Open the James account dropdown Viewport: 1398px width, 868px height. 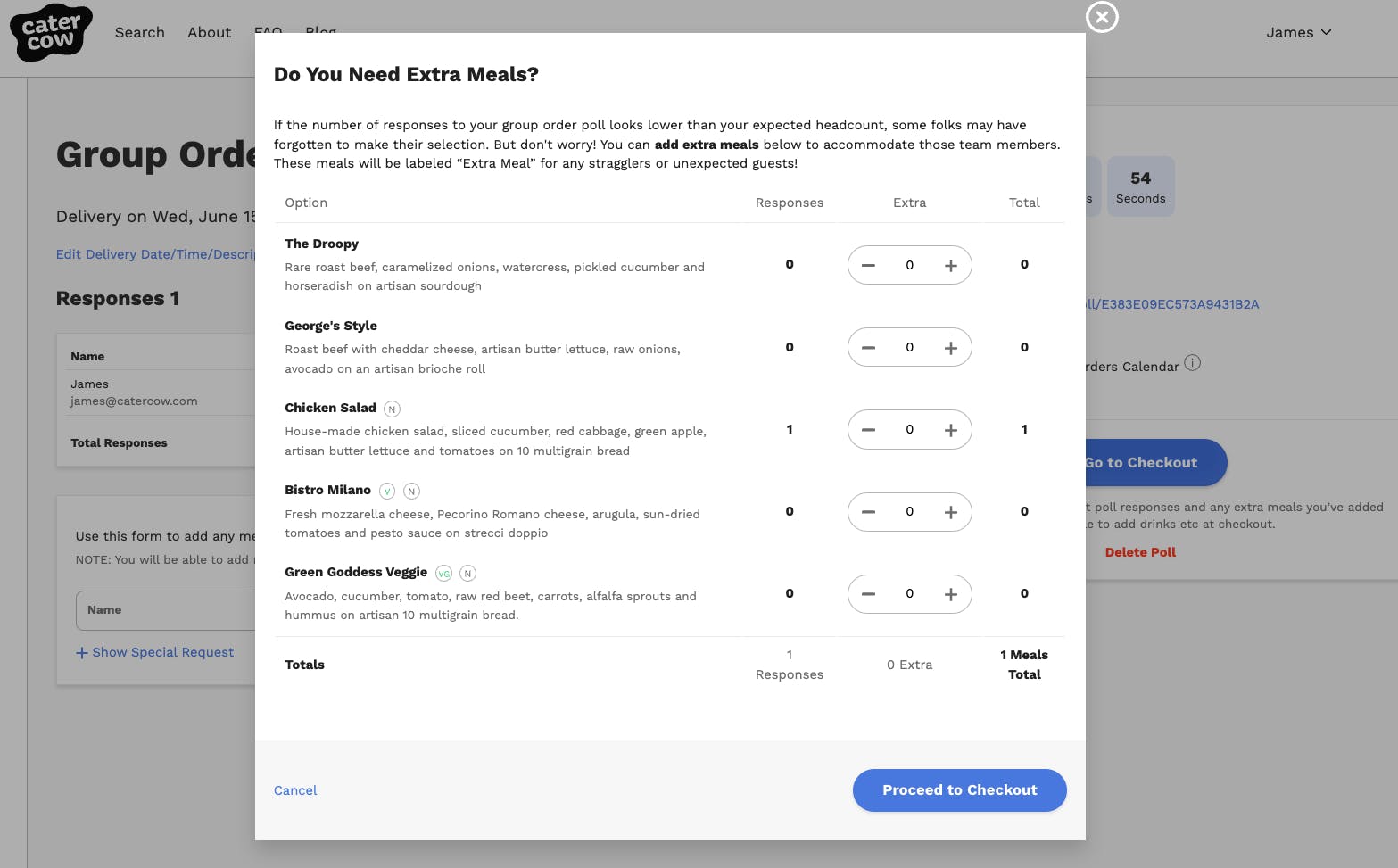tap(1298, 33)
